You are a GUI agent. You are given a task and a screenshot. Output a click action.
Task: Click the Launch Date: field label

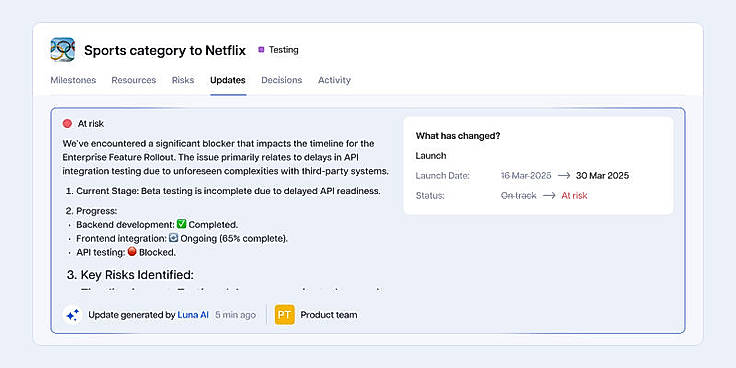443,176
